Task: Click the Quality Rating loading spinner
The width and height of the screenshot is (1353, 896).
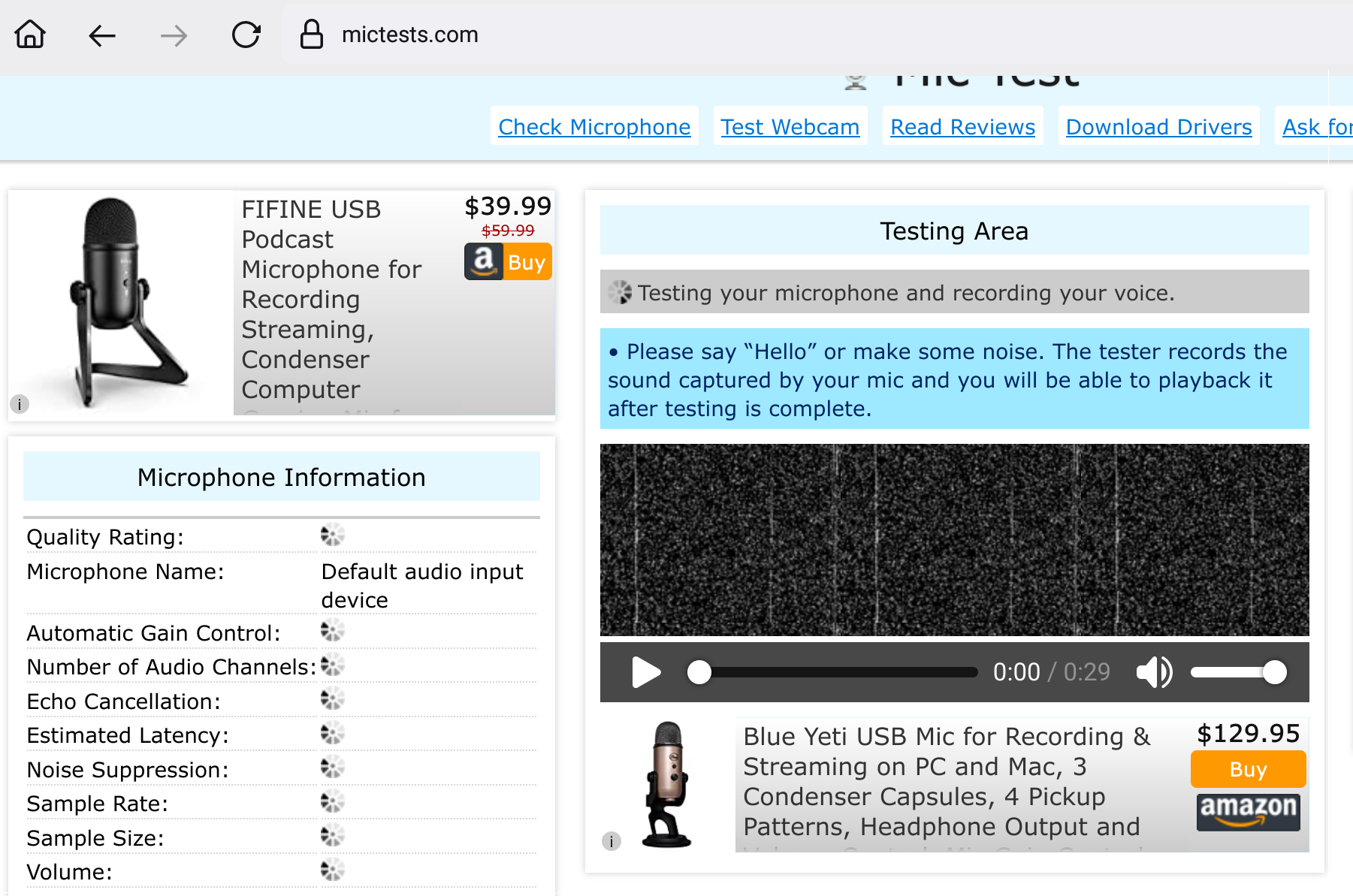Action: pos(332,535)
